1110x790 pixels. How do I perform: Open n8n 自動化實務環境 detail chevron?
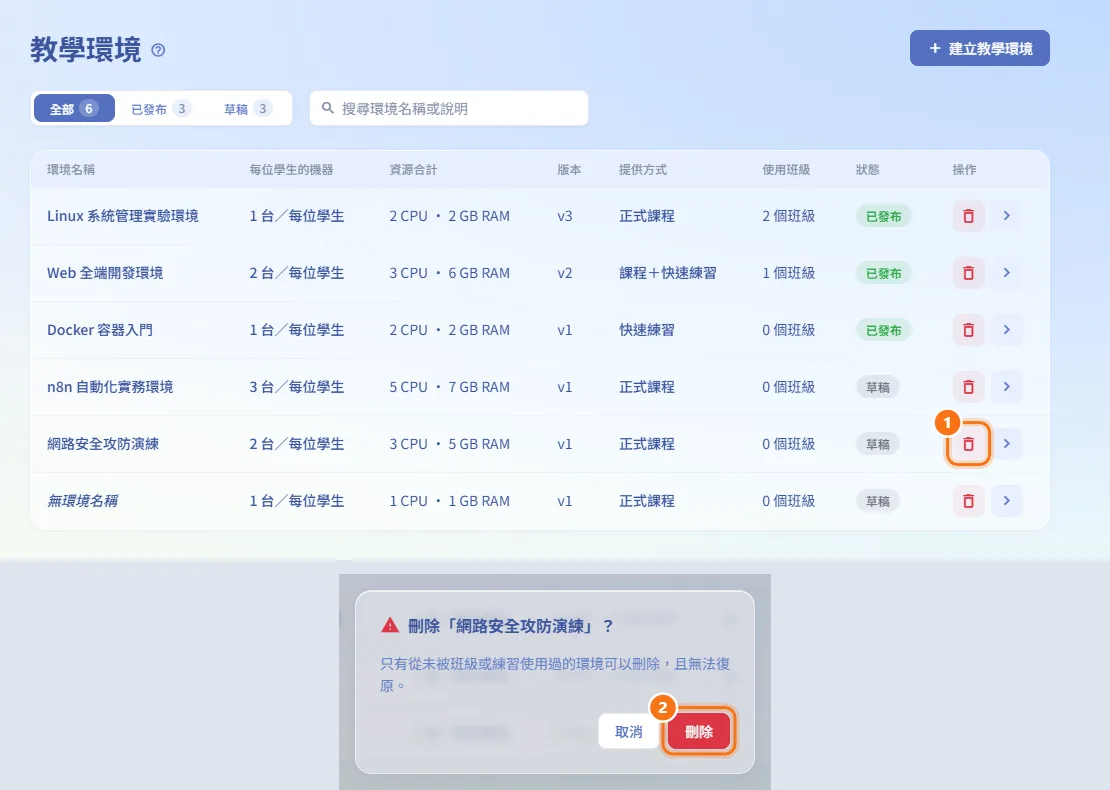coord(1007,387)
